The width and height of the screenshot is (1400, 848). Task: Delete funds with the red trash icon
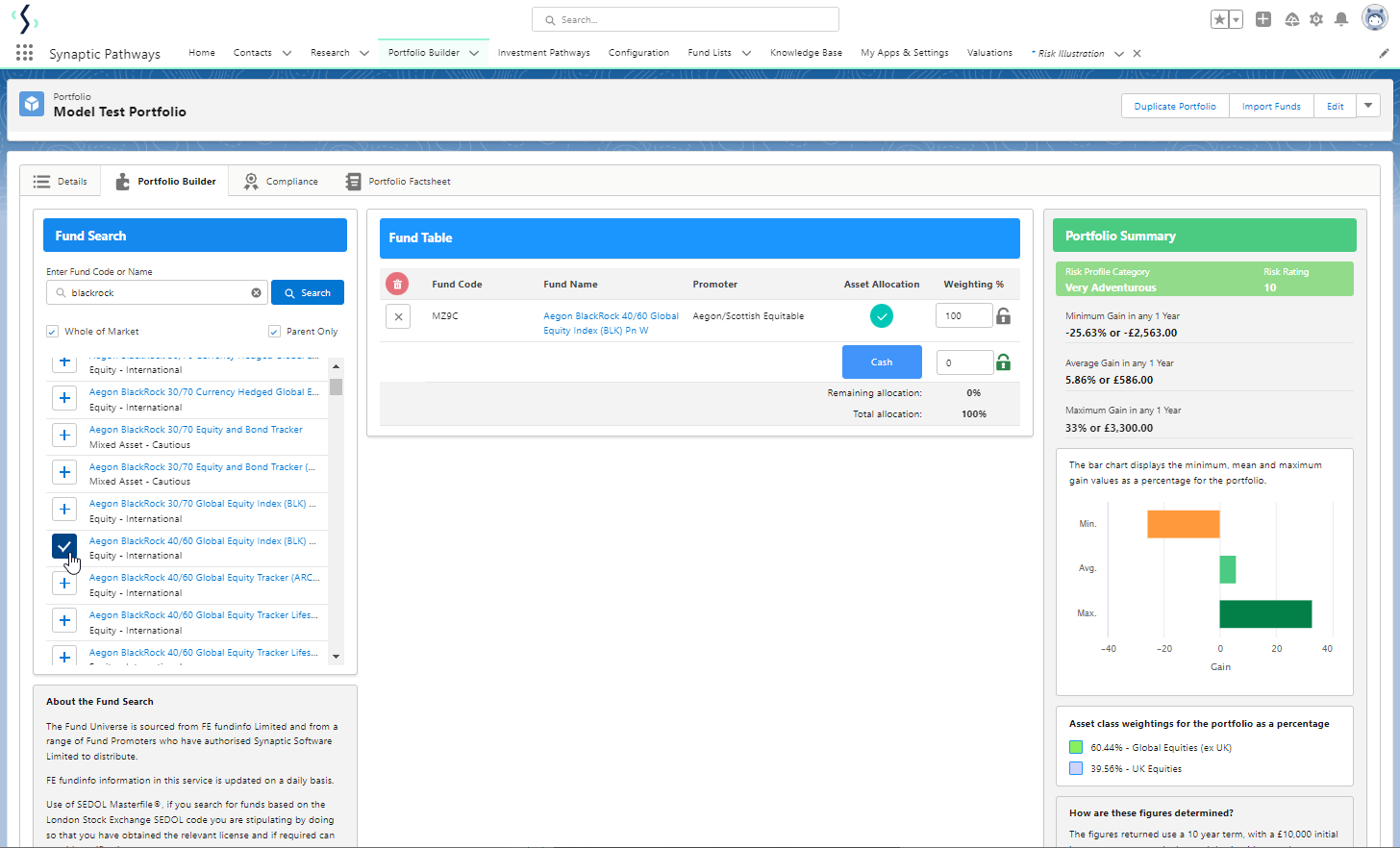click(397, 284)
